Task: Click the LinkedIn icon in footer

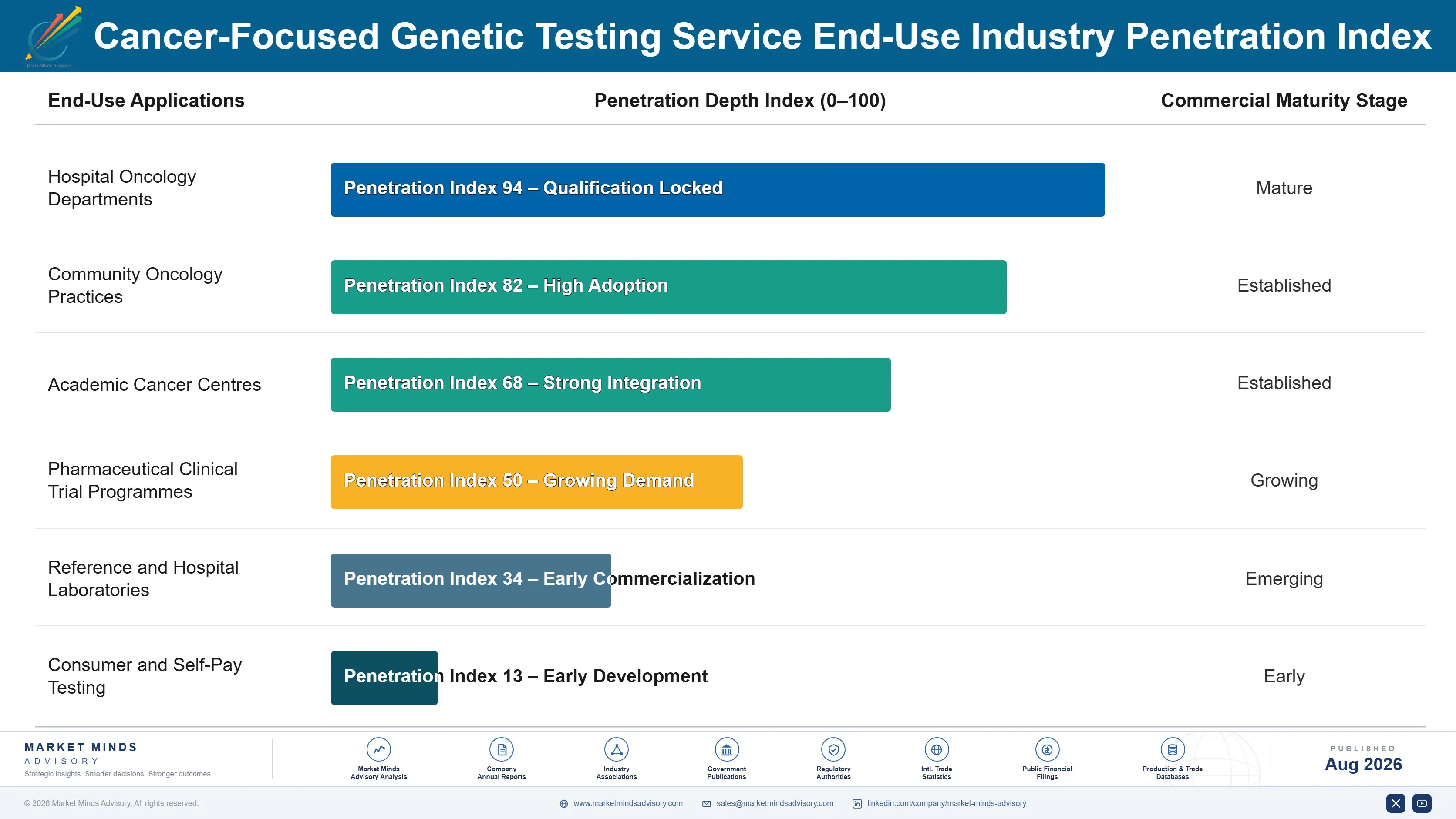Action: coord(857,804)
